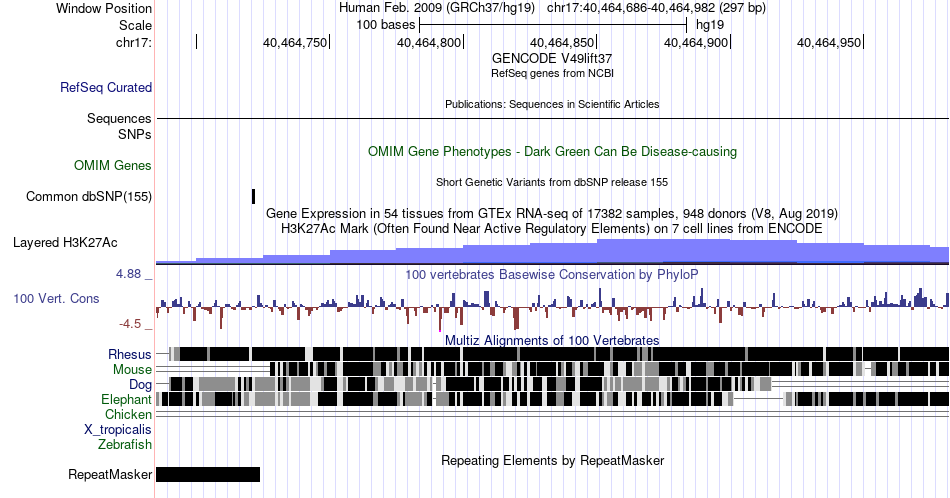950x498 pixels.
Task: Click the dbSNP variant marker
Action: pos(253,196)
